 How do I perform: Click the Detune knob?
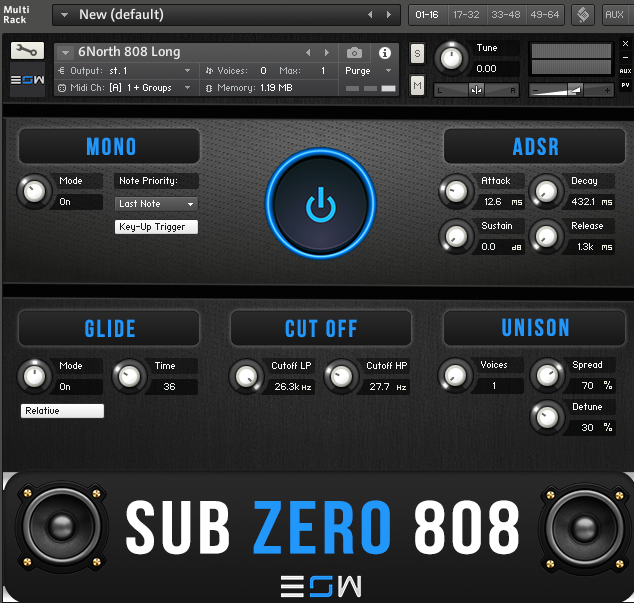point(547,417)
